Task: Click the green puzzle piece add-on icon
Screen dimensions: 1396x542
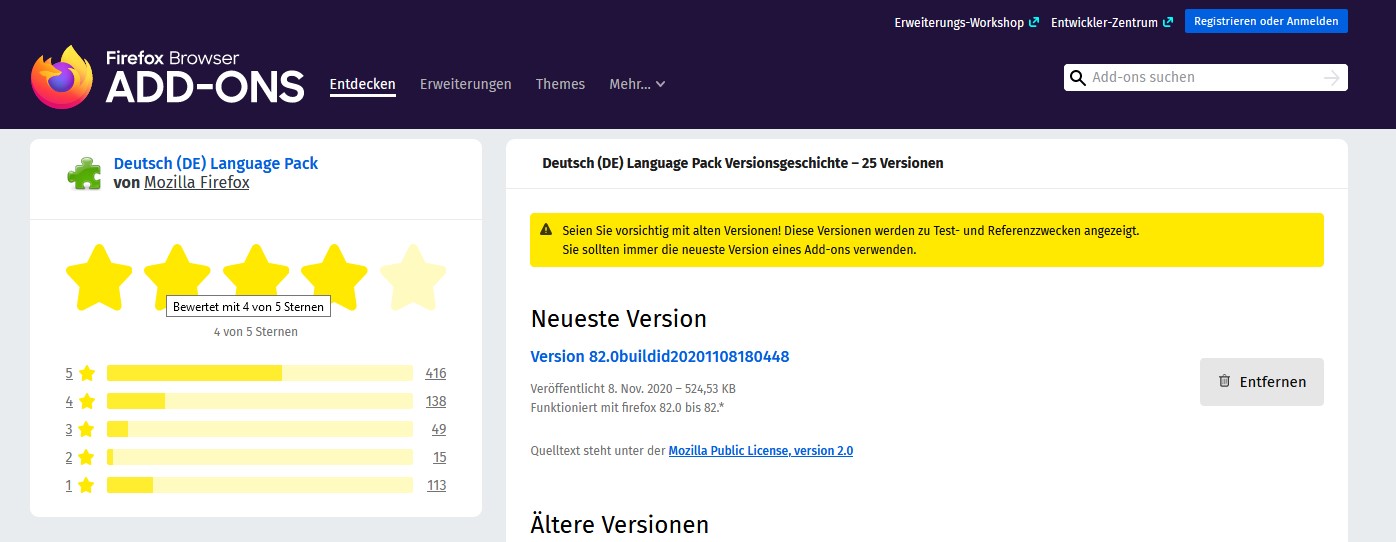Action: point(84,173)
